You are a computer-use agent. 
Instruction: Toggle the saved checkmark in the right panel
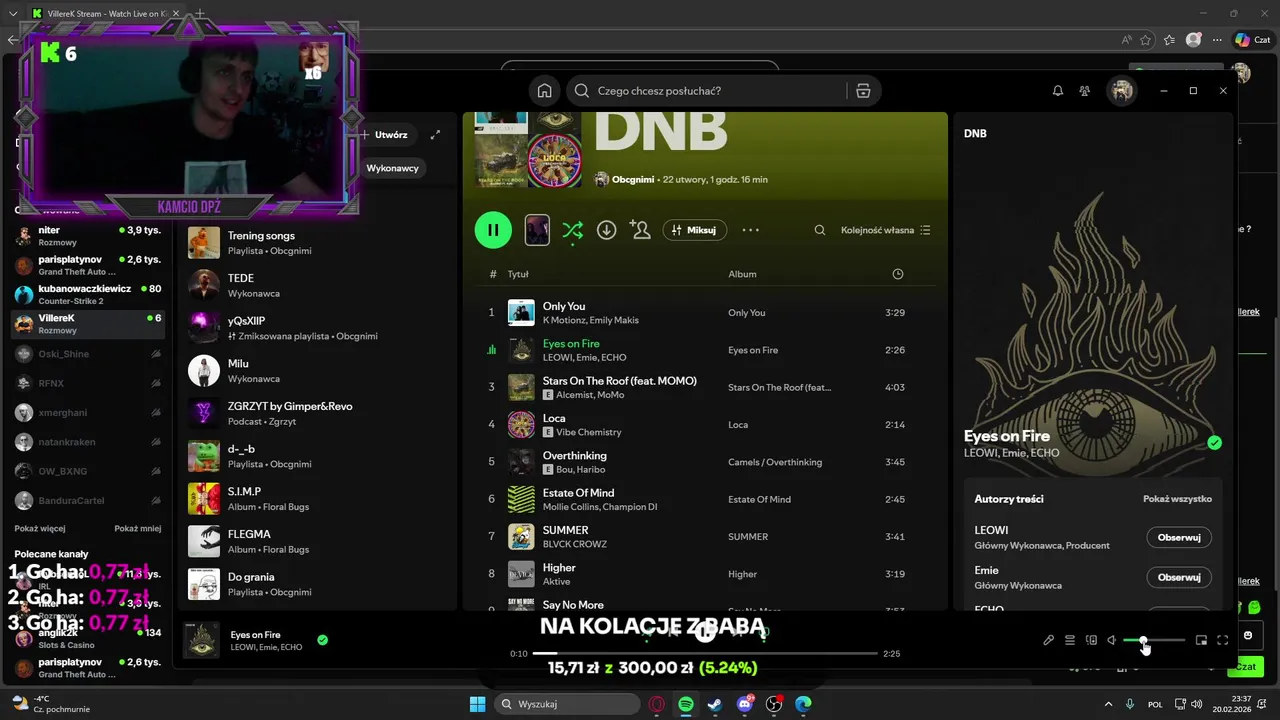tap(1214, 443)
